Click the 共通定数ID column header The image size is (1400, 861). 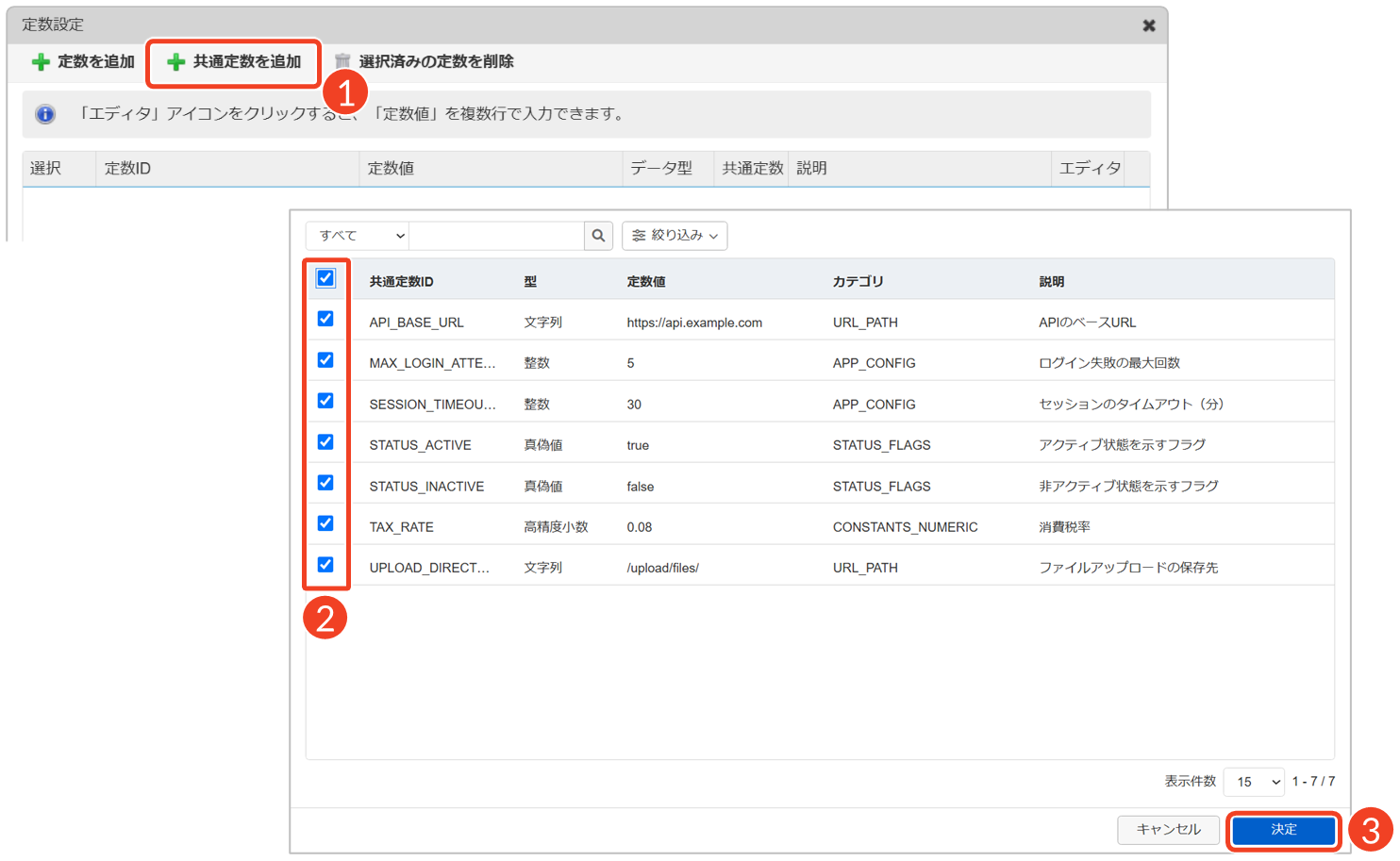tap(401, 282)
